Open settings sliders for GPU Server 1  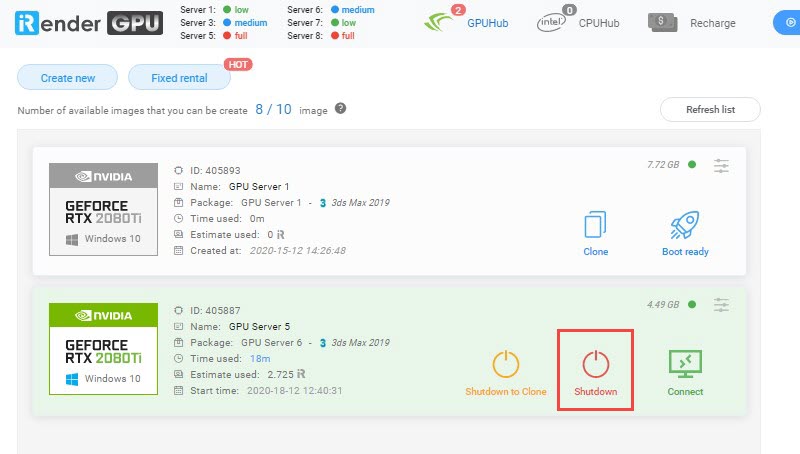coord(721,165)
